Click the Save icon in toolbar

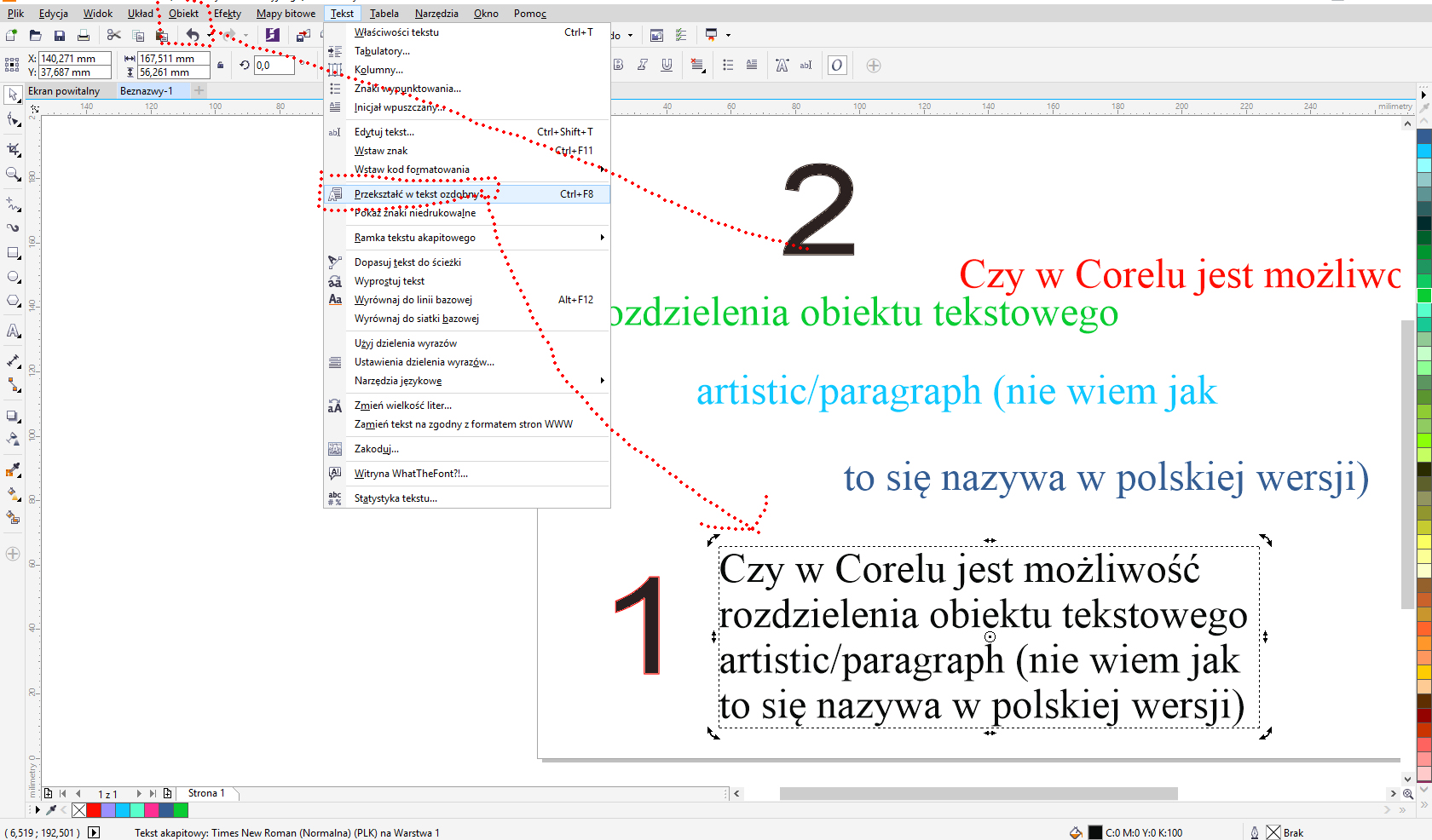[59, 35]
